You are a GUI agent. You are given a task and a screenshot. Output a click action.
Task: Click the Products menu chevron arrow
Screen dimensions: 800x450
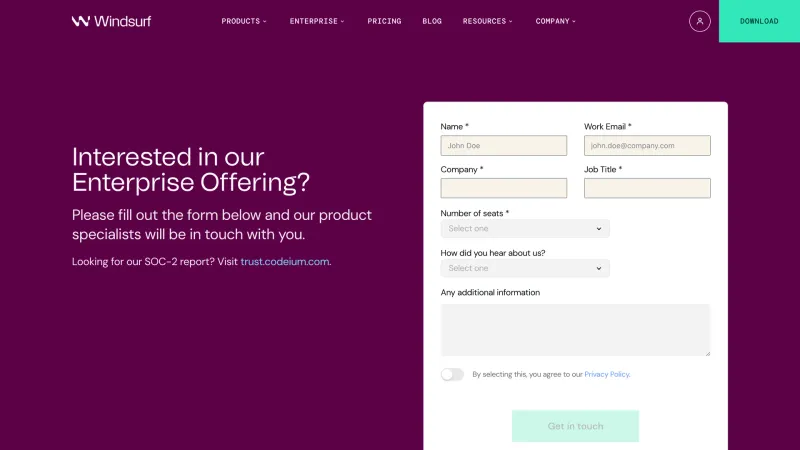click(265, 21)
